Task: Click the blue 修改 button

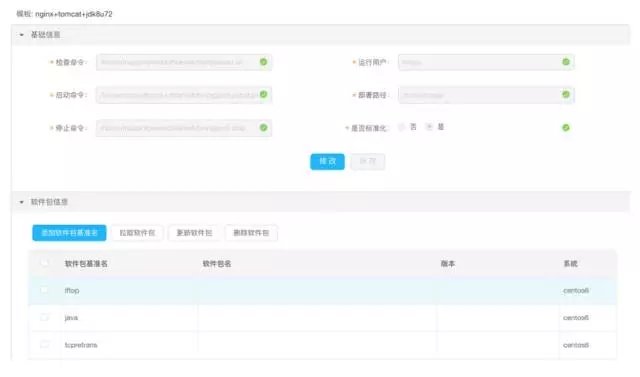Action: [327, 162]
